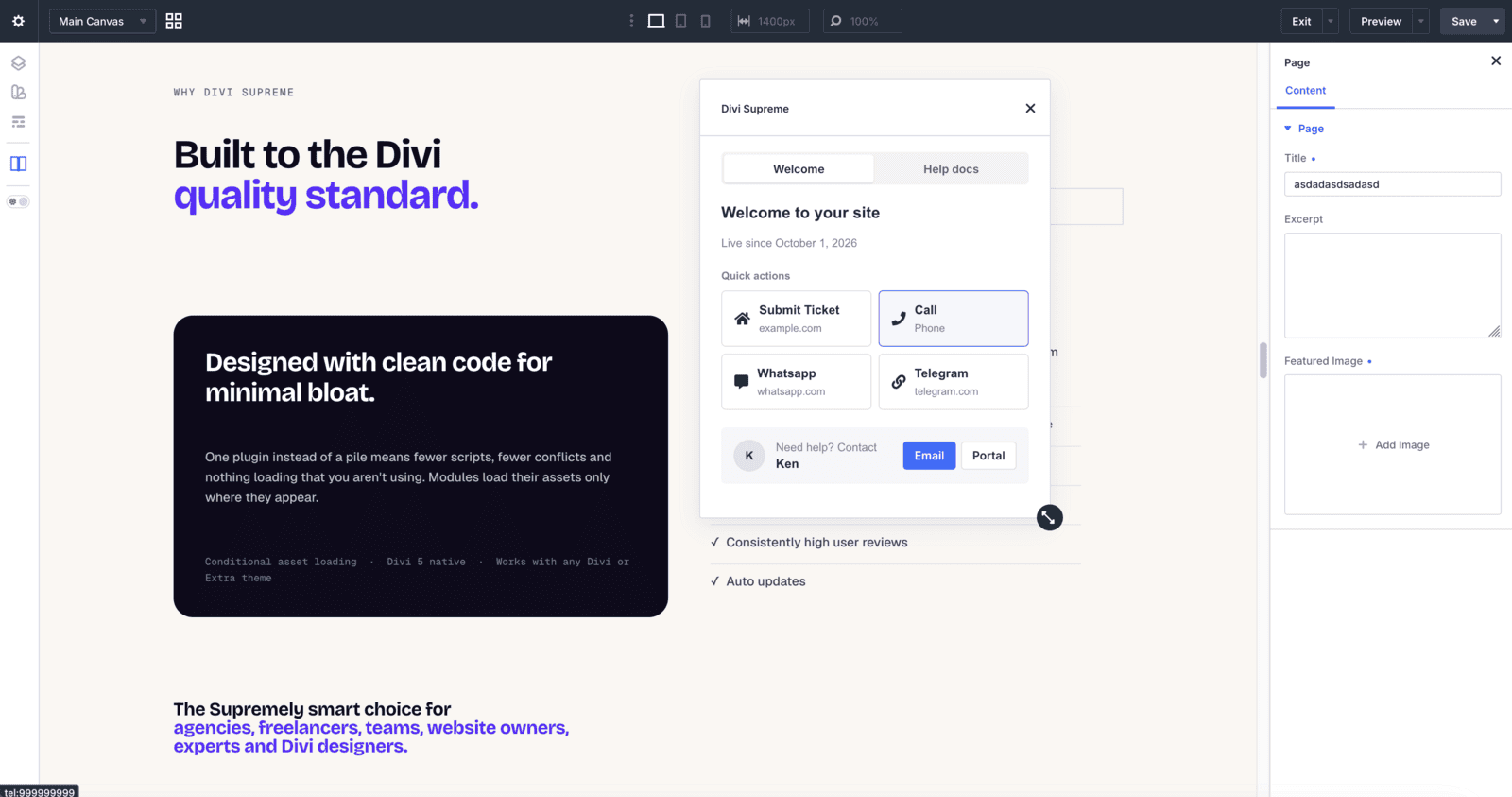Open the four-squares grid view icon
Viewport: 1512px width, 797px height.
coord(174,21)
